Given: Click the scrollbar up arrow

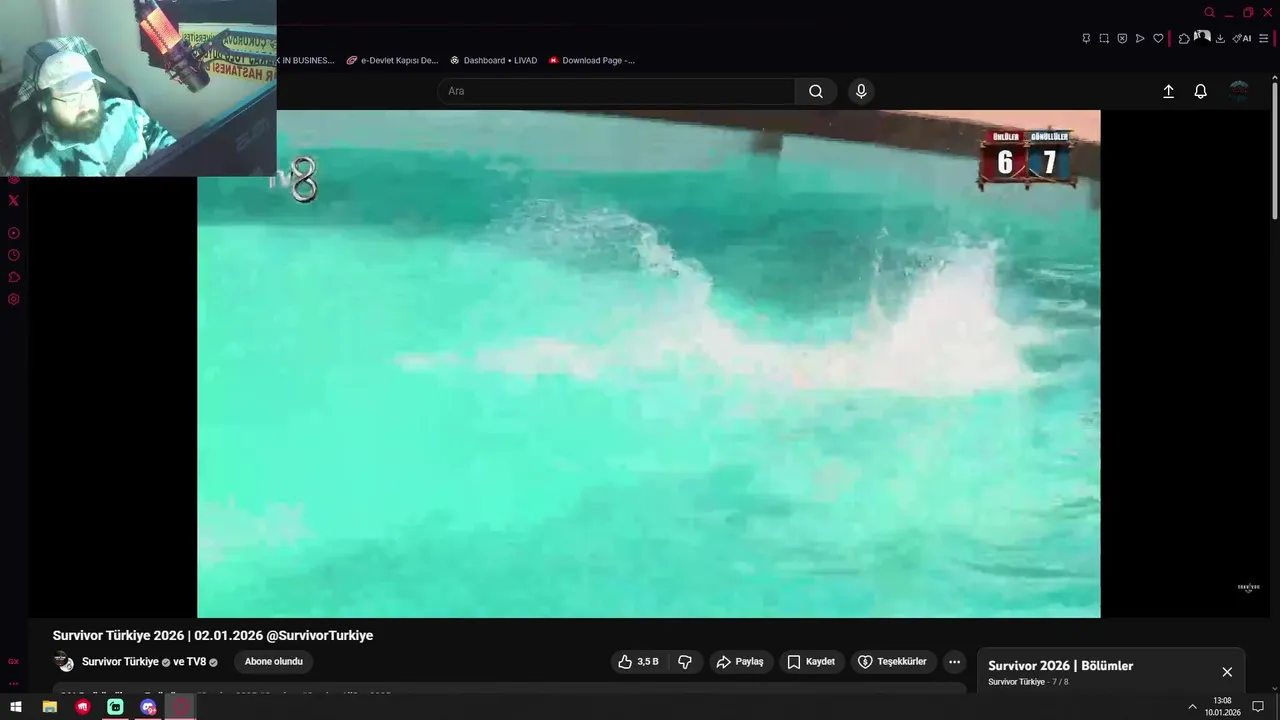Looking at the screenshot, I should pyautogui.click(x=1274, y=76).
